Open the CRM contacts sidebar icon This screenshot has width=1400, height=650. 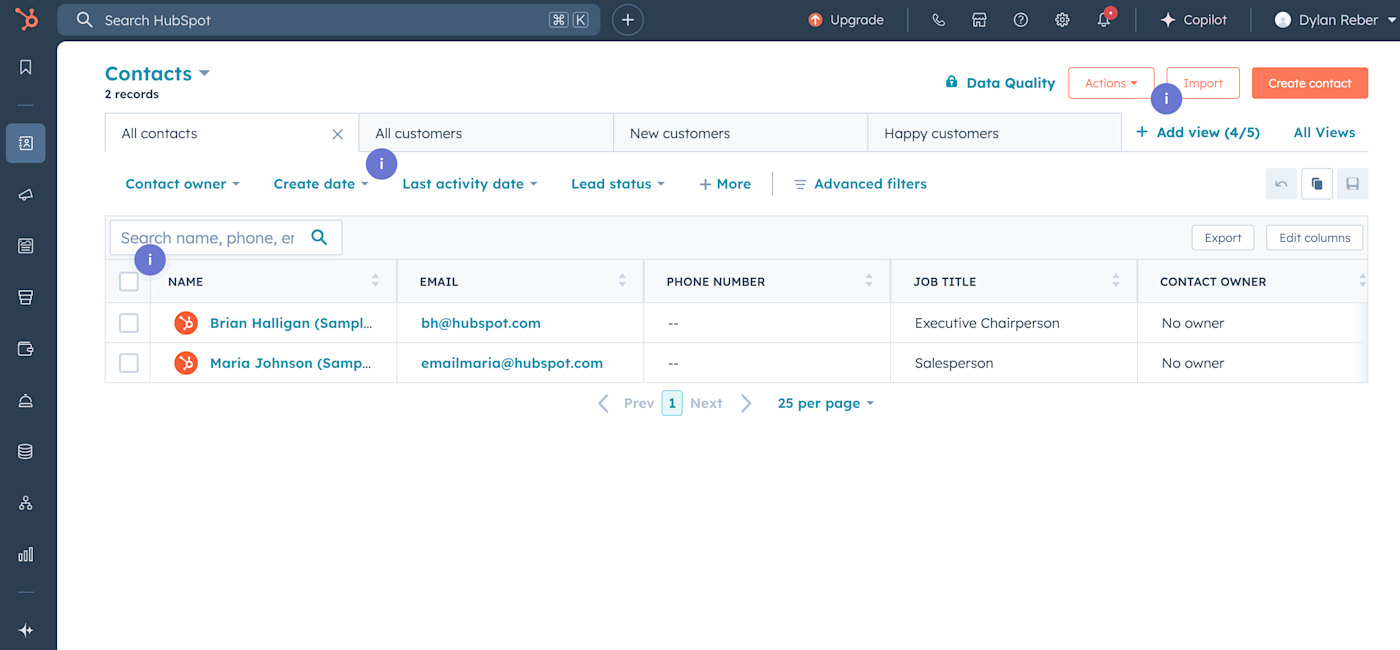coord(26,143)
